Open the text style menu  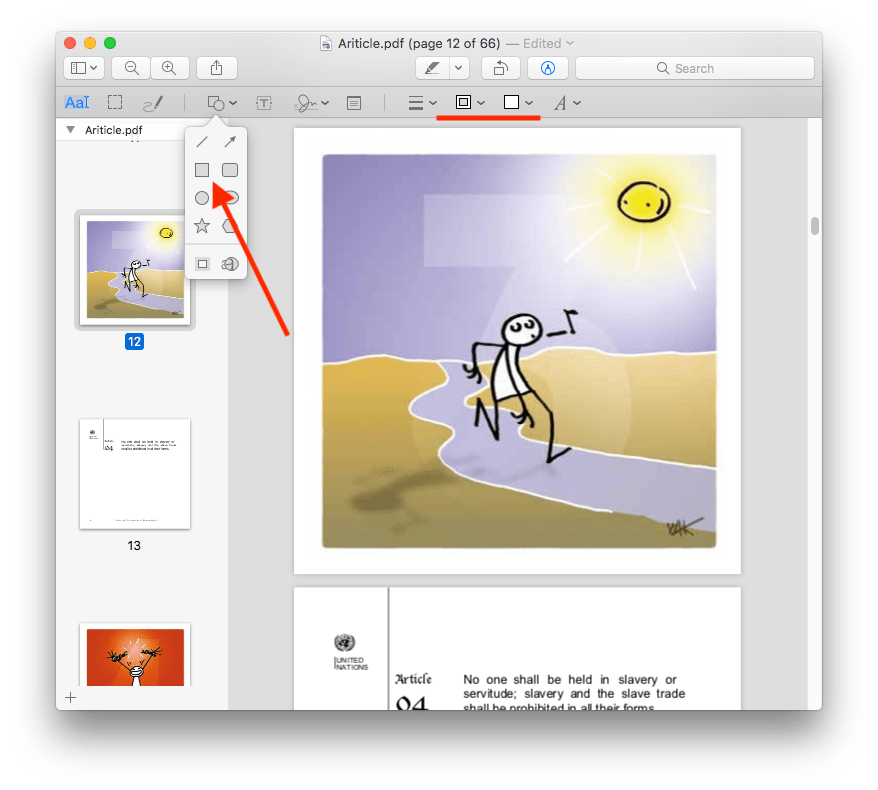(567, 103)
